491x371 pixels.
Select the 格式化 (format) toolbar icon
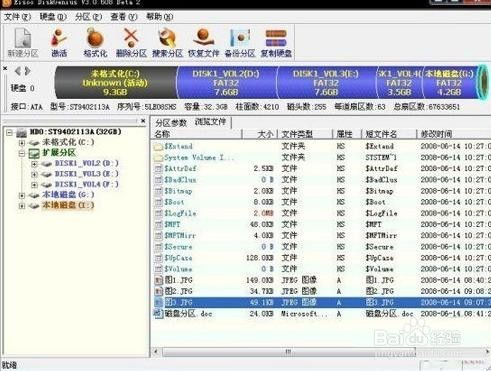tap(95, 42)
